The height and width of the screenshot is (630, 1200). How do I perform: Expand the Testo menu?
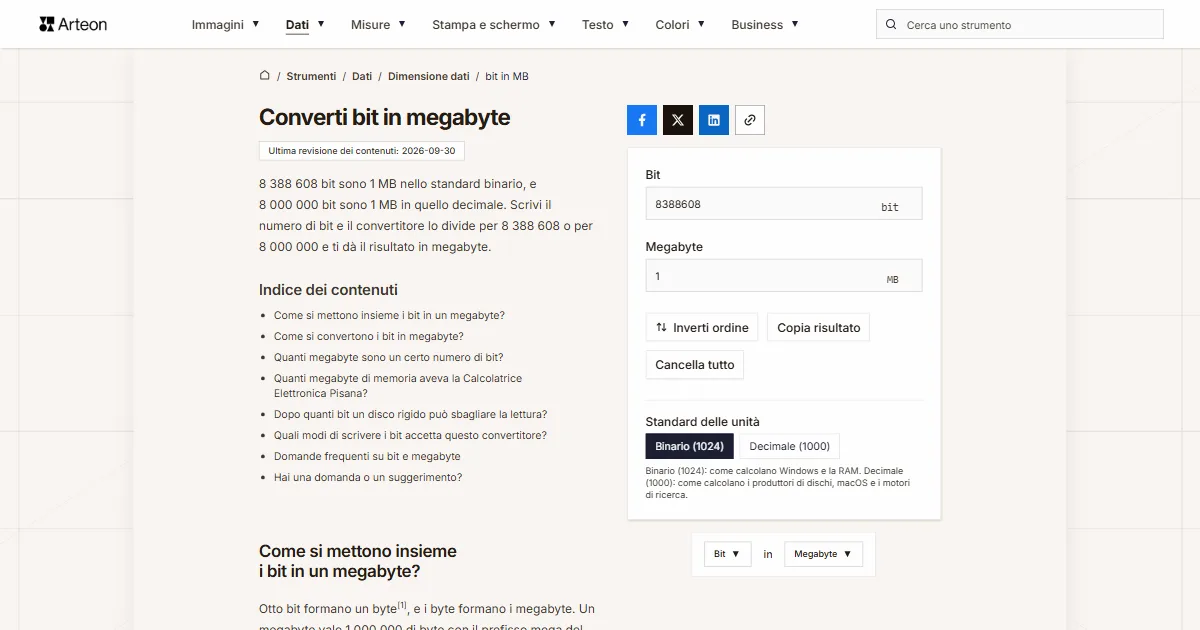click(x=606, y=25)
